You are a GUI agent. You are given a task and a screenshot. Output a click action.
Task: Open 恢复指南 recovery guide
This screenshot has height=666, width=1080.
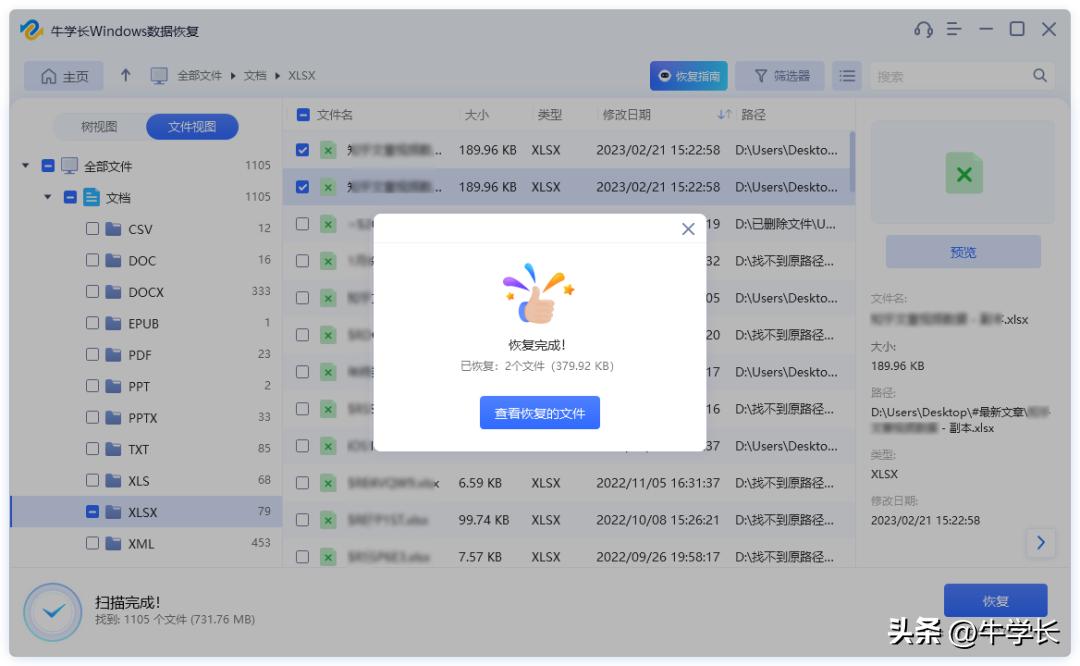point(689,76)
